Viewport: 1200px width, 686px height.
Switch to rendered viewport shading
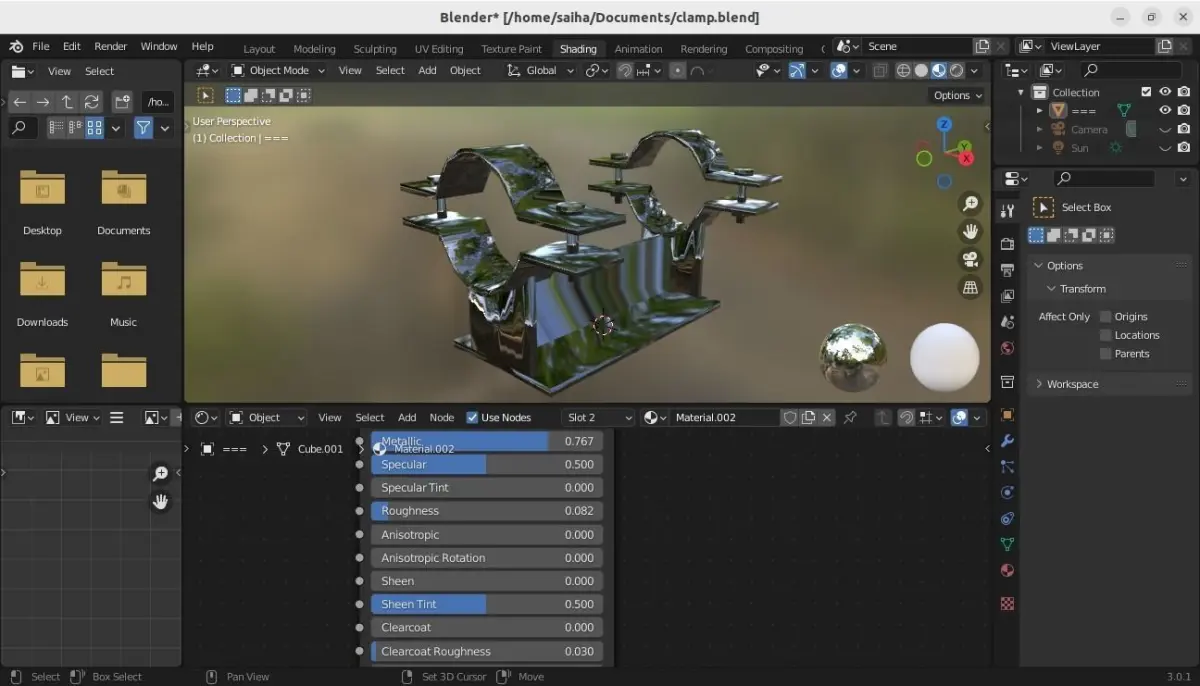(x=957, y=71)
